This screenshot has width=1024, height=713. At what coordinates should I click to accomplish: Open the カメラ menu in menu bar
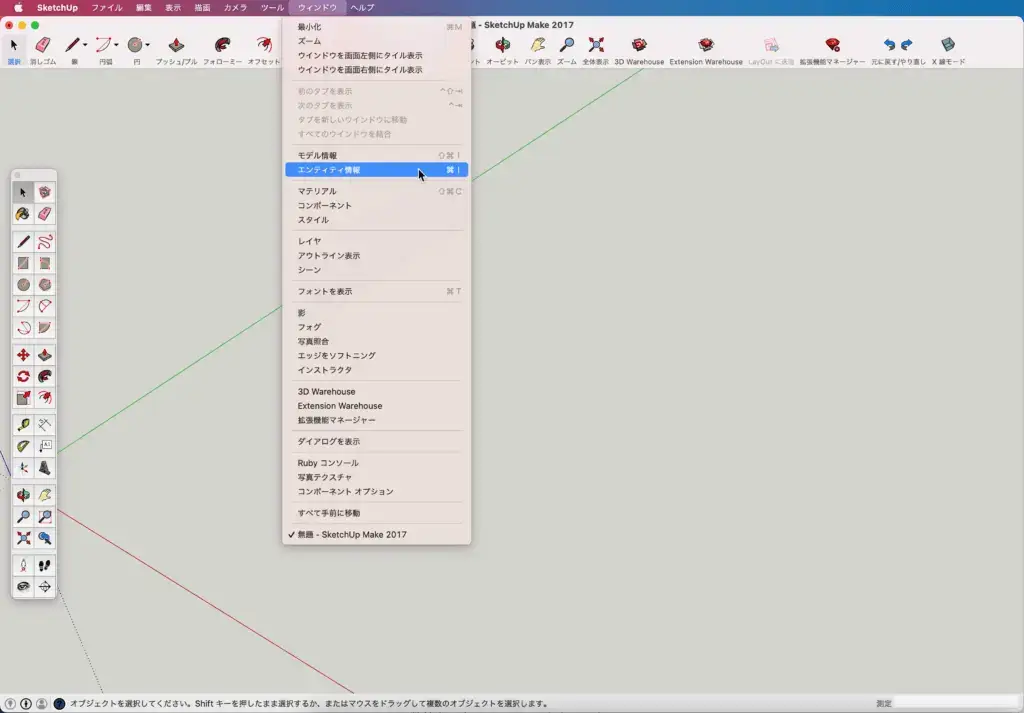(x=235, y=8)
